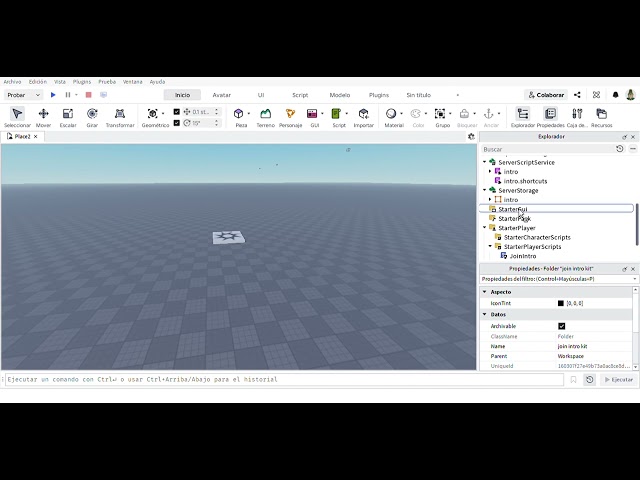Stop the playtest with red button
This screenshot has width=640, height=480.
[x=89, y=95]
